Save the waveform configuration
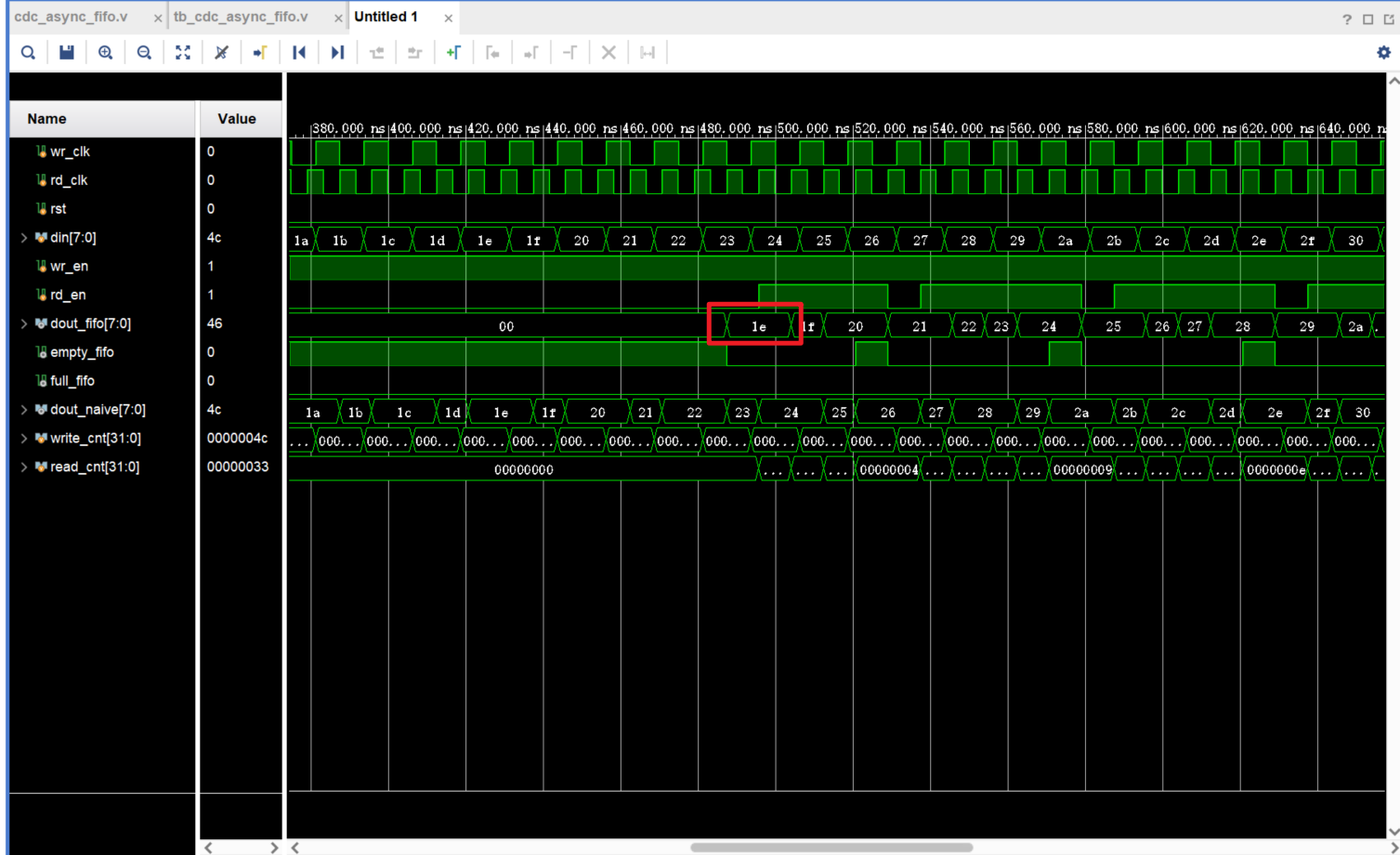The height and width of the screenshot is (855, 1400). [67, 53]
